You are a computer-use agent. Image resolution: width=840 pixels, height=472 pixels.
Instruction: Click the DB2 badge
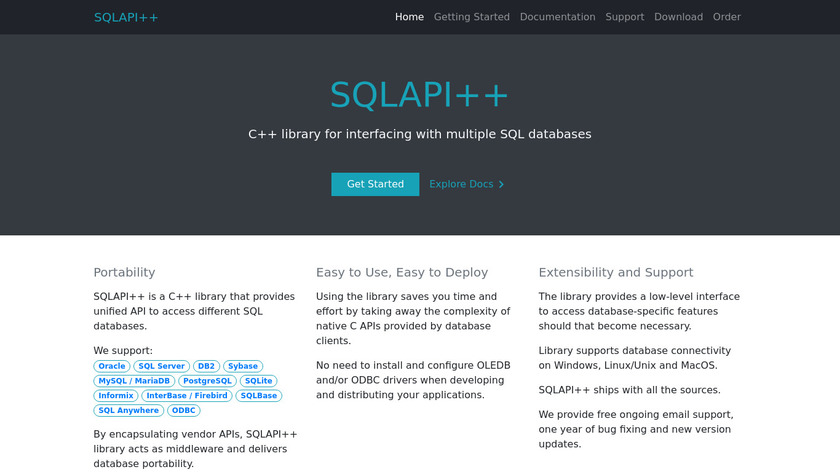(206, 366)
